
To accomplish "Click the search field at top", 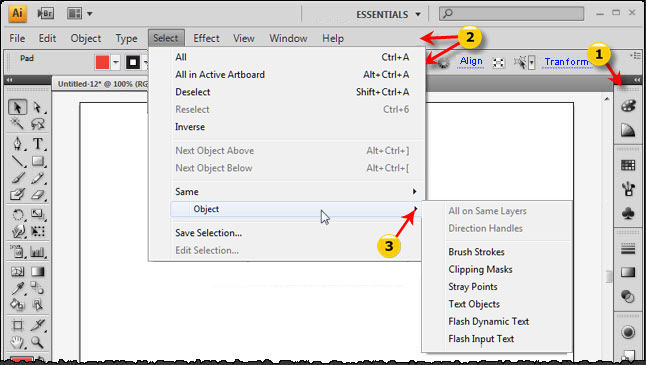I will point(511,14).
